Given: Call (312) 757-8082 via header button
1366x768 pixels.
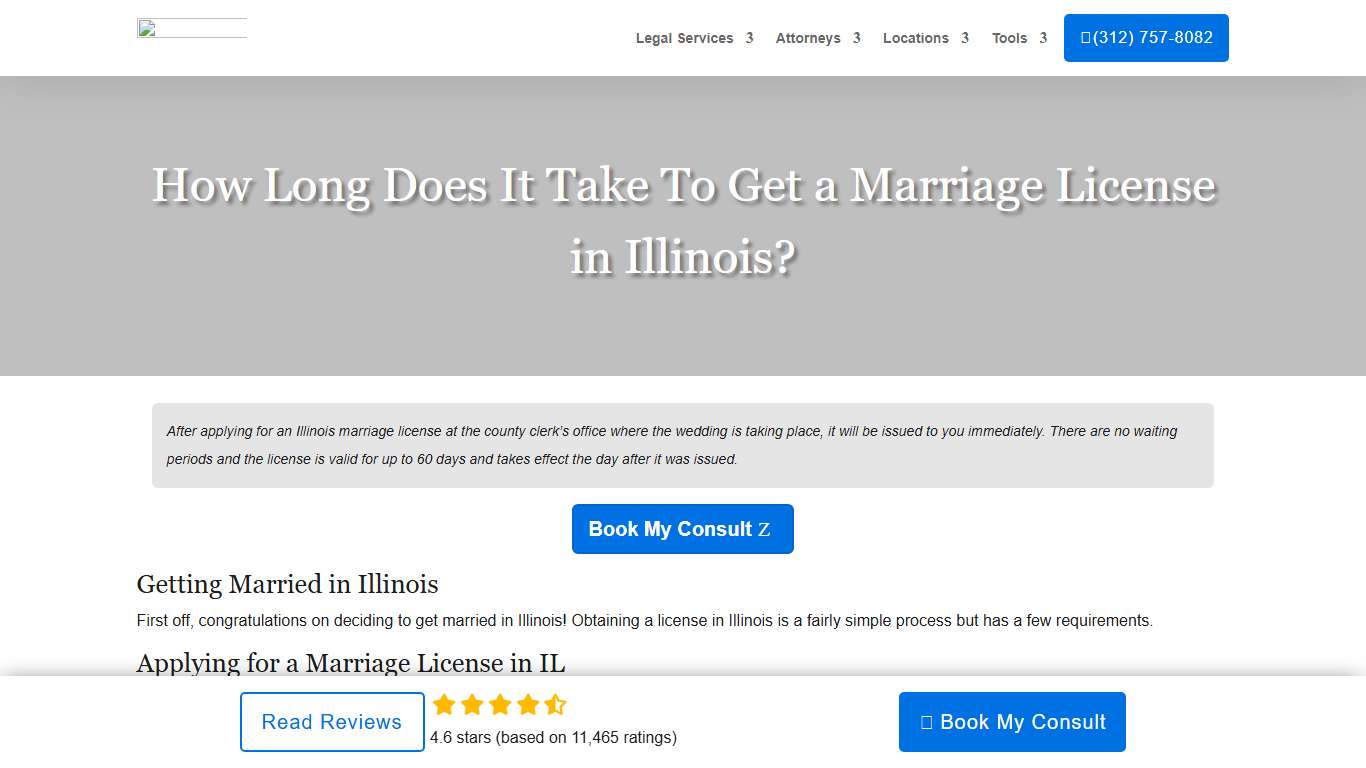Looking at the screenshot, I should (1146, 37).
